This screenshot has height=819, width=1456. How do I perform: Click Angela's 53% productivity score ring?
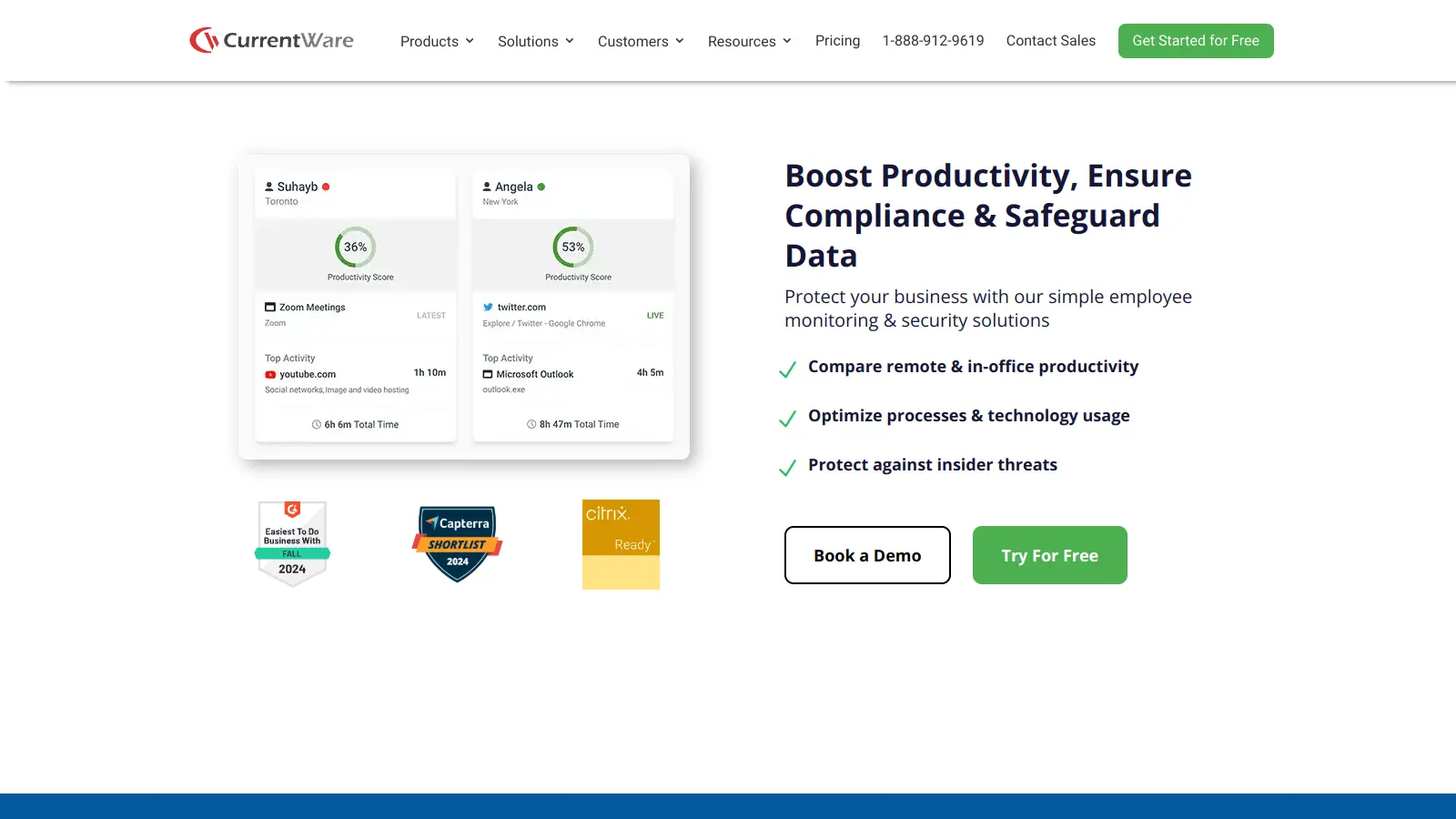coord(573,247)
